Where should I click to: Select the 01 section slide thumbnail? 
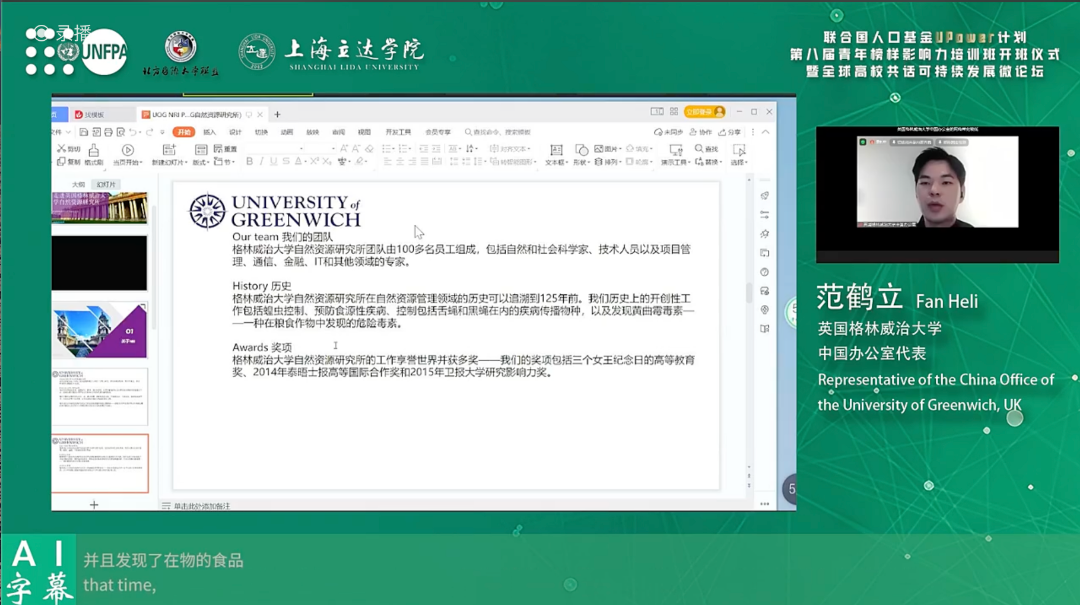click(x=99, y=330)
